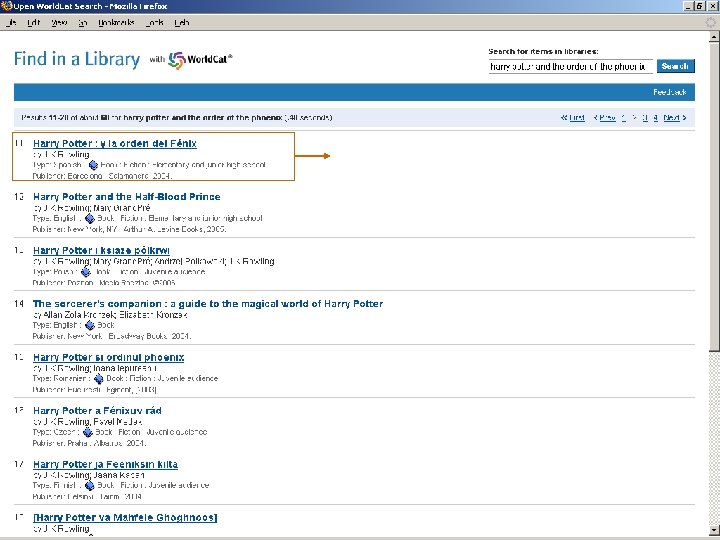Open the Harry Potter ja Feeniksin kilta result

tap(105, 464)
